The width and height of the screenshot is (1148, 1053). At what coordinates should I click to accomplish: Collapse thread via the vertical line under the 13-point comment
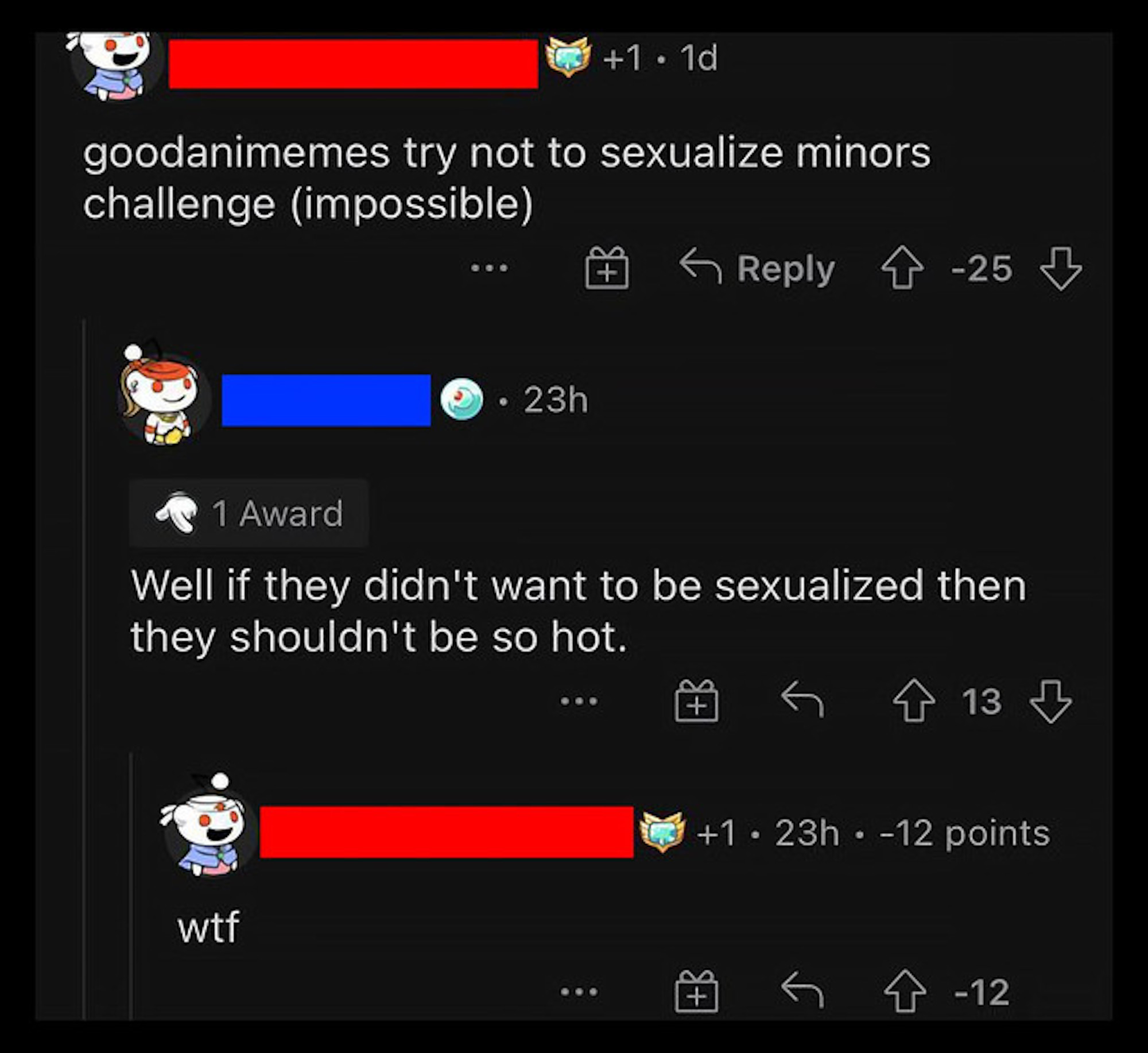click(x=131, y=886)
